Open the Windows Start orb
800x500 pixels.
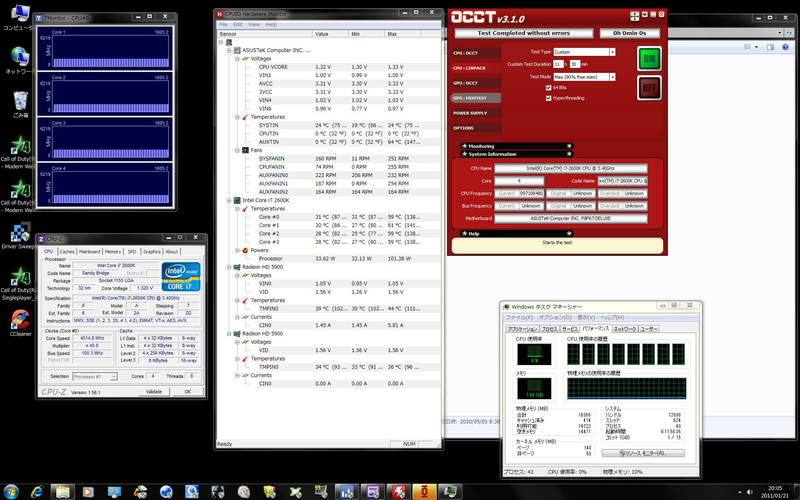tap(11, 491)
